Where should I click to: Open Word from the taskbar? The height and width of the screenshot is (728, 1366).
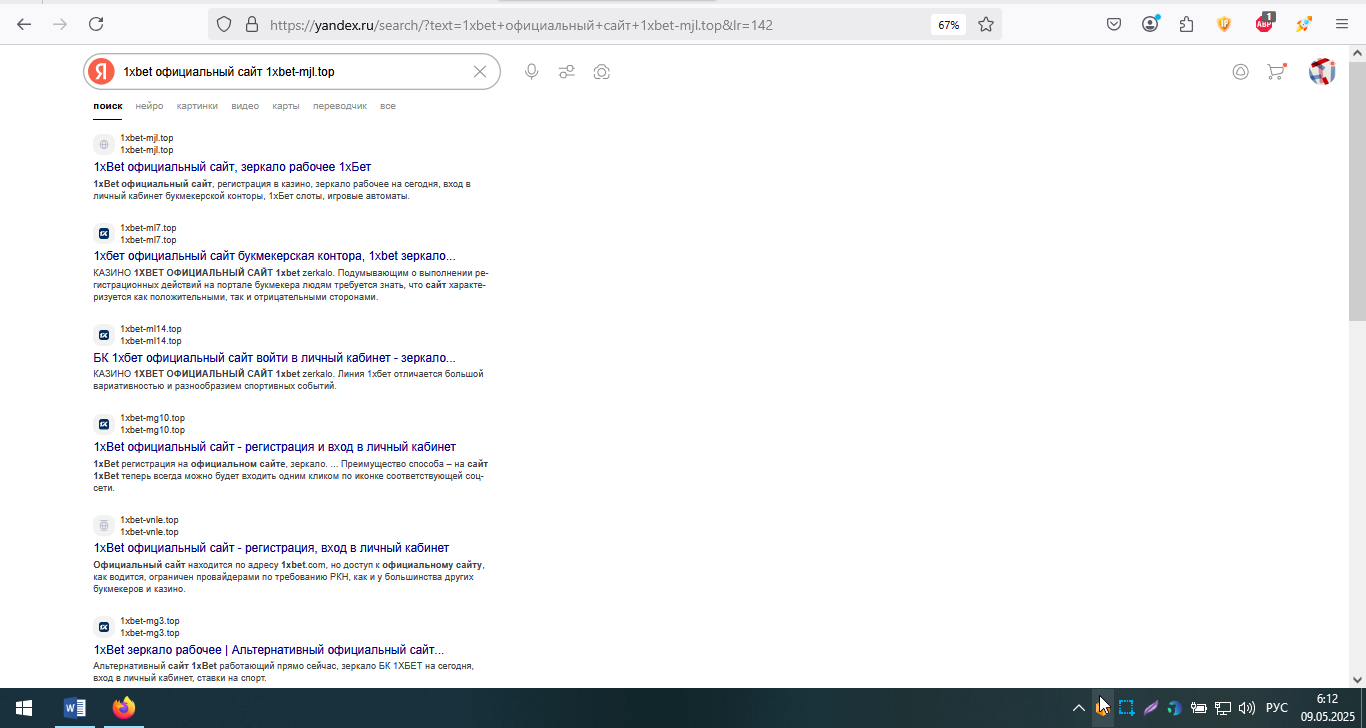pos(75,708)
